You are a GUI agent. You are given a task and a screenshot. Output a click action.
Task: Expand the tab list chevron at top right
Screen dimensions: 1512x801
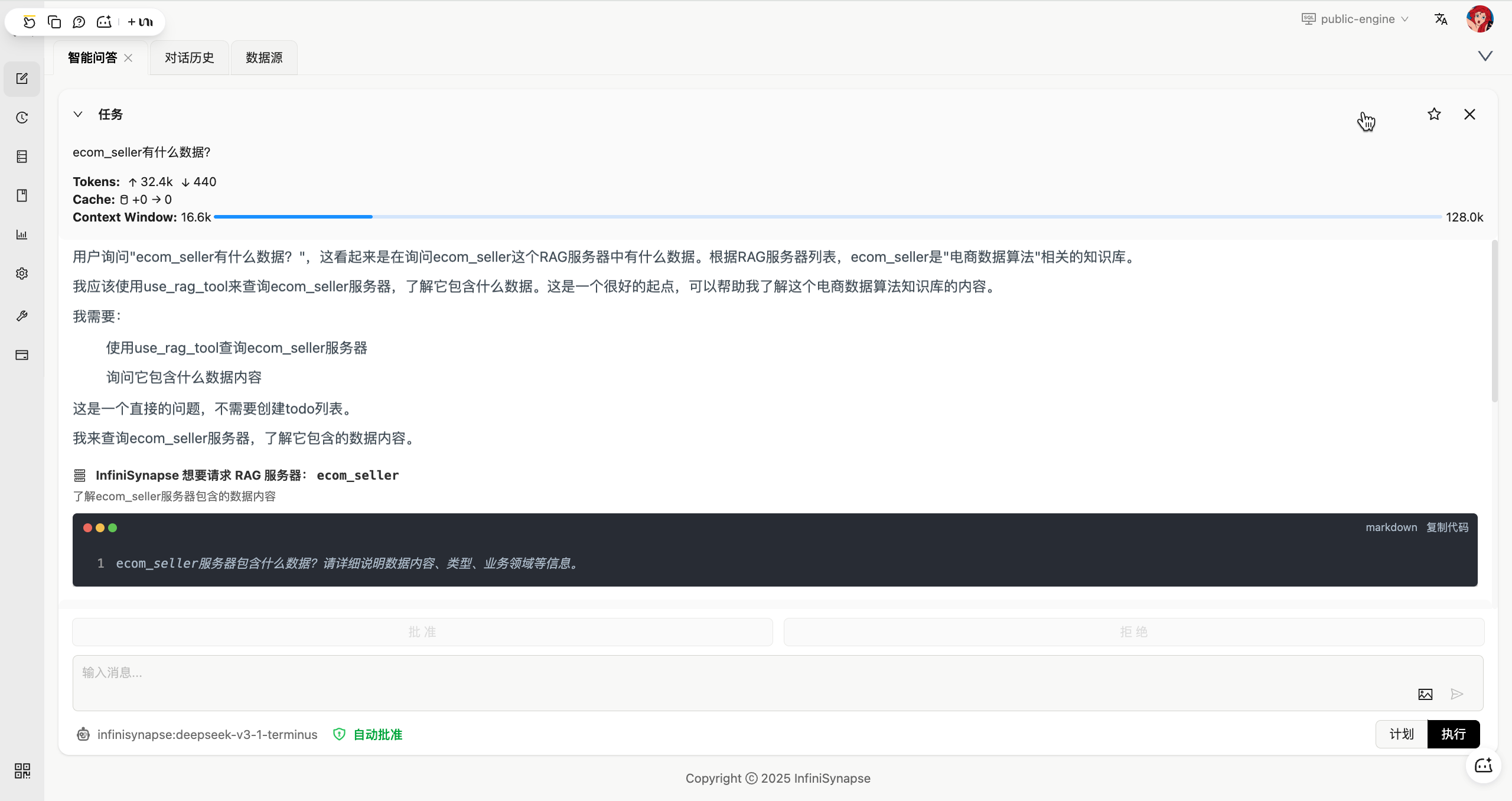[1485, 56]
